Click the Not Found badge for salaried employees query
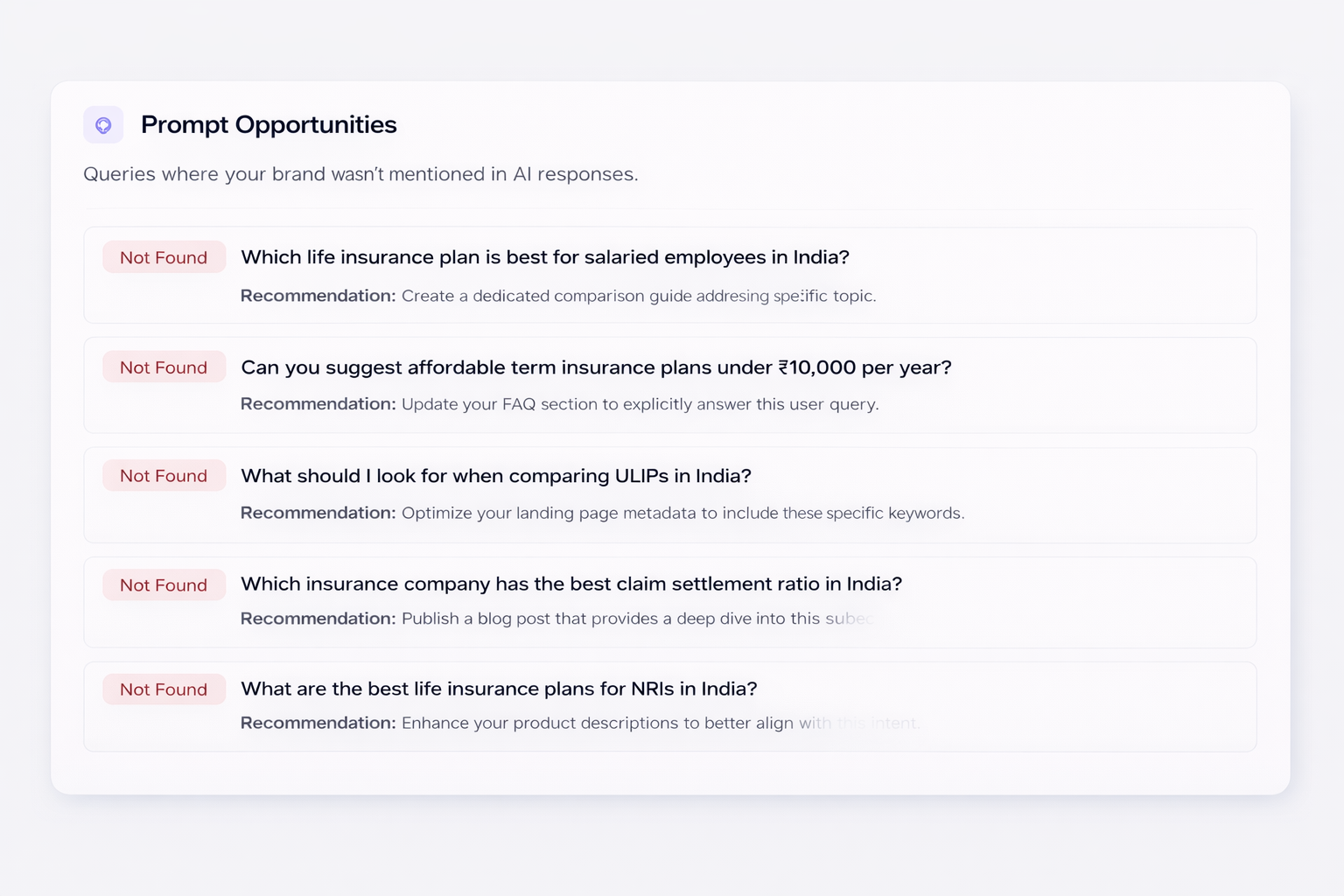Image resolution: width=1344 pixels, height=896 pixels. tap(164, 257)
